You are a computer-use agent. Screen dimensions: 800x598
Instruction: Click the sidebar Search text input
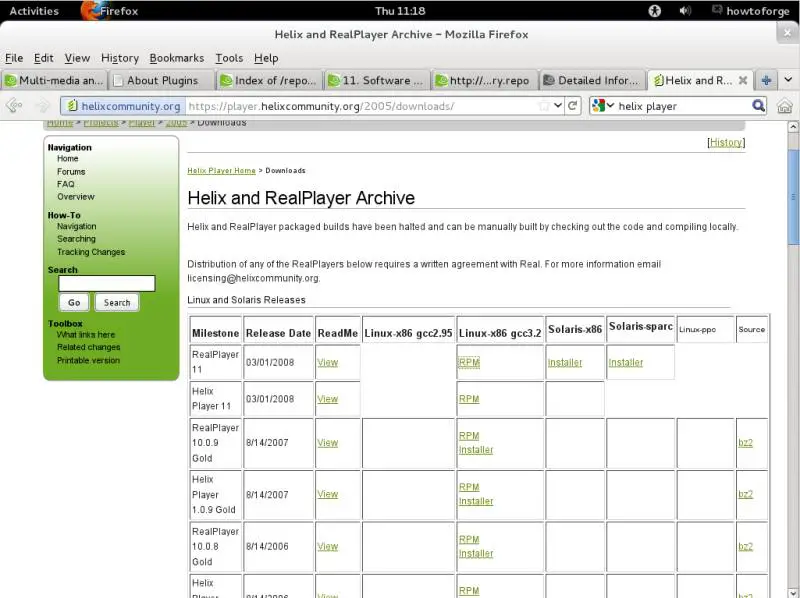(107, 283)
